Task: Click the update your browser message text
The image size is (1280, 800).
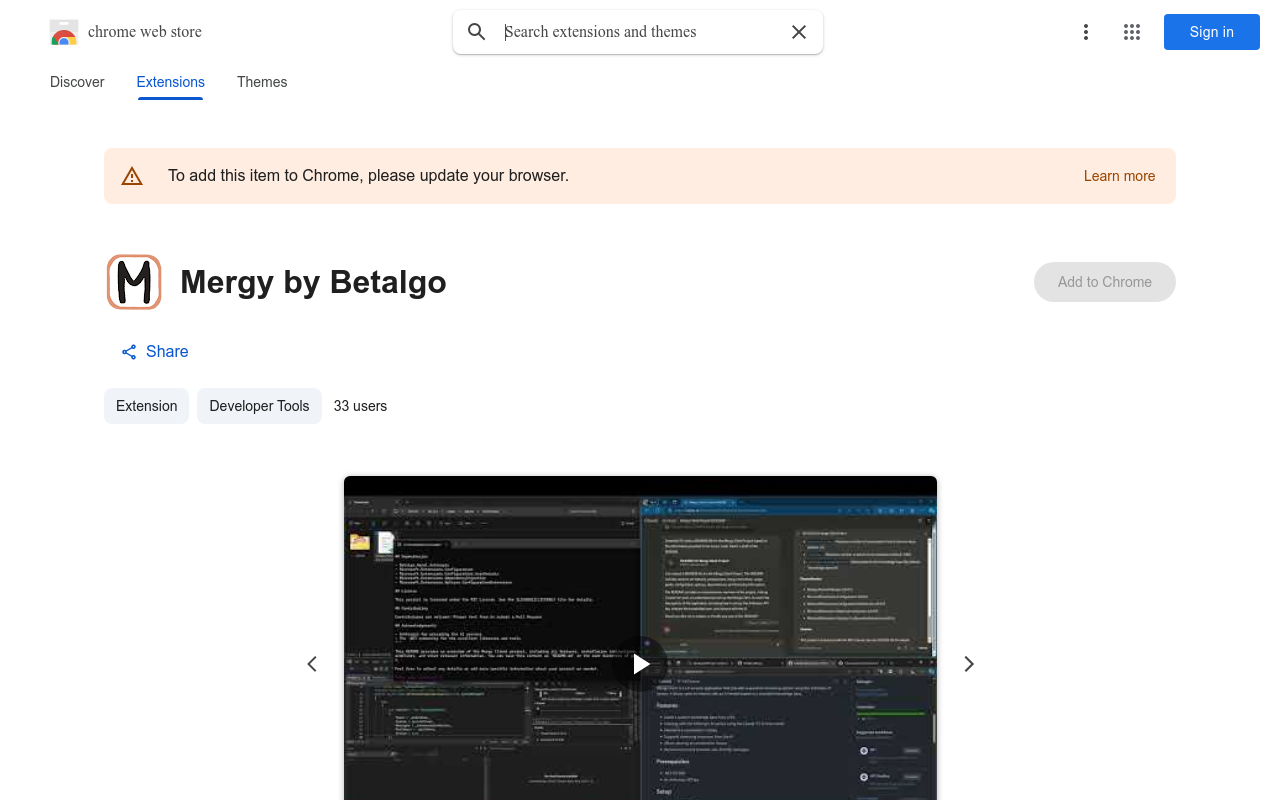Action: (x=368, y=176)
